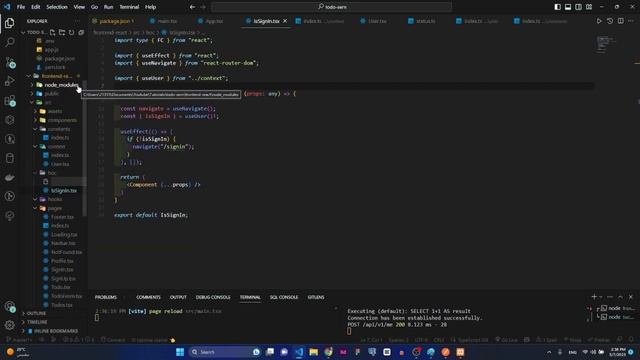The height and width of the screenshot is (360, 640).
Task: Open the Docker whale view in activity bar
Action: click(x=10, y=177)
